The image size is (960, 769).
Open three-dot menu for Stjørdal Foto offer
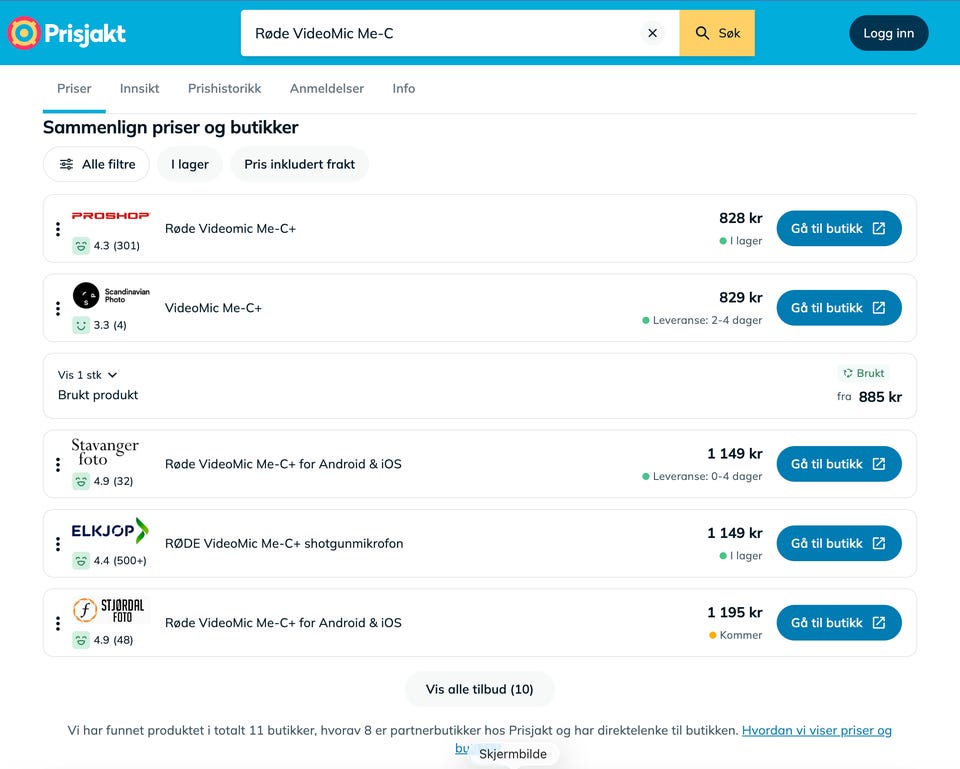click(x=58, y=623)
